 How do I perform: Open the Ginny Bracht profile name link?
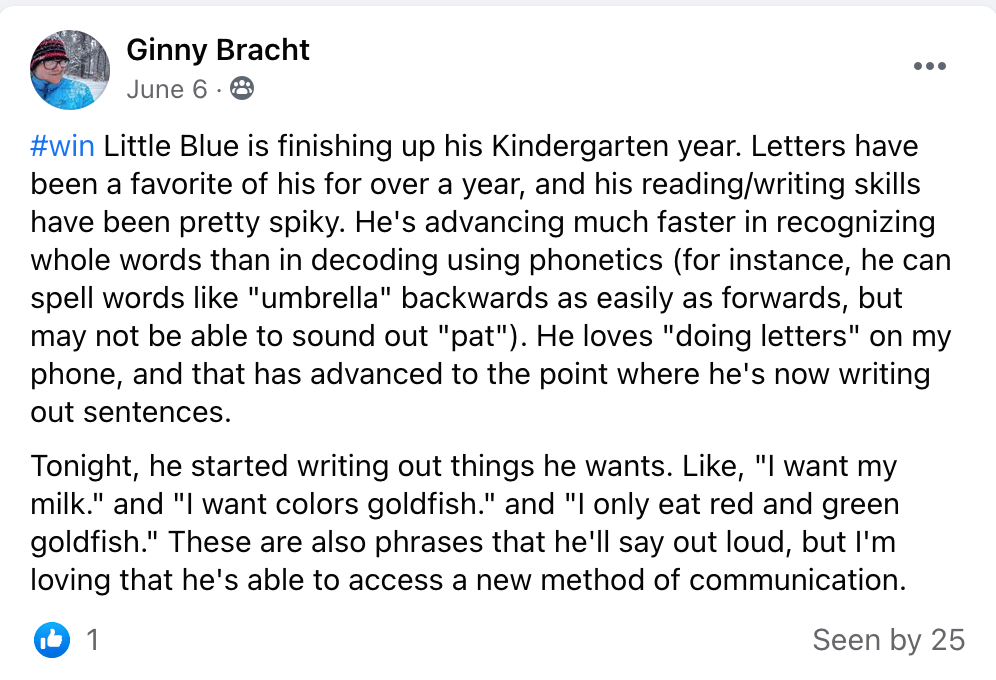pyautogui.click(x=218, y=49)
